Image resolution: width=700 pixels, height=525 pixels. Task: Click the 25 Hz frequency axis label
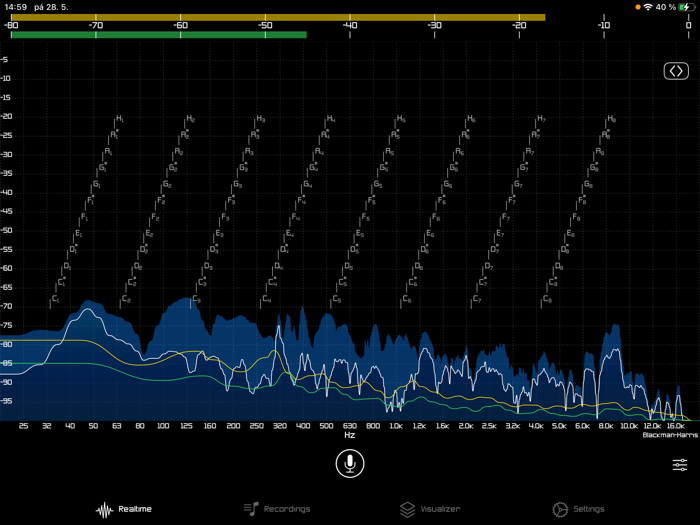(x=23, y=426)
